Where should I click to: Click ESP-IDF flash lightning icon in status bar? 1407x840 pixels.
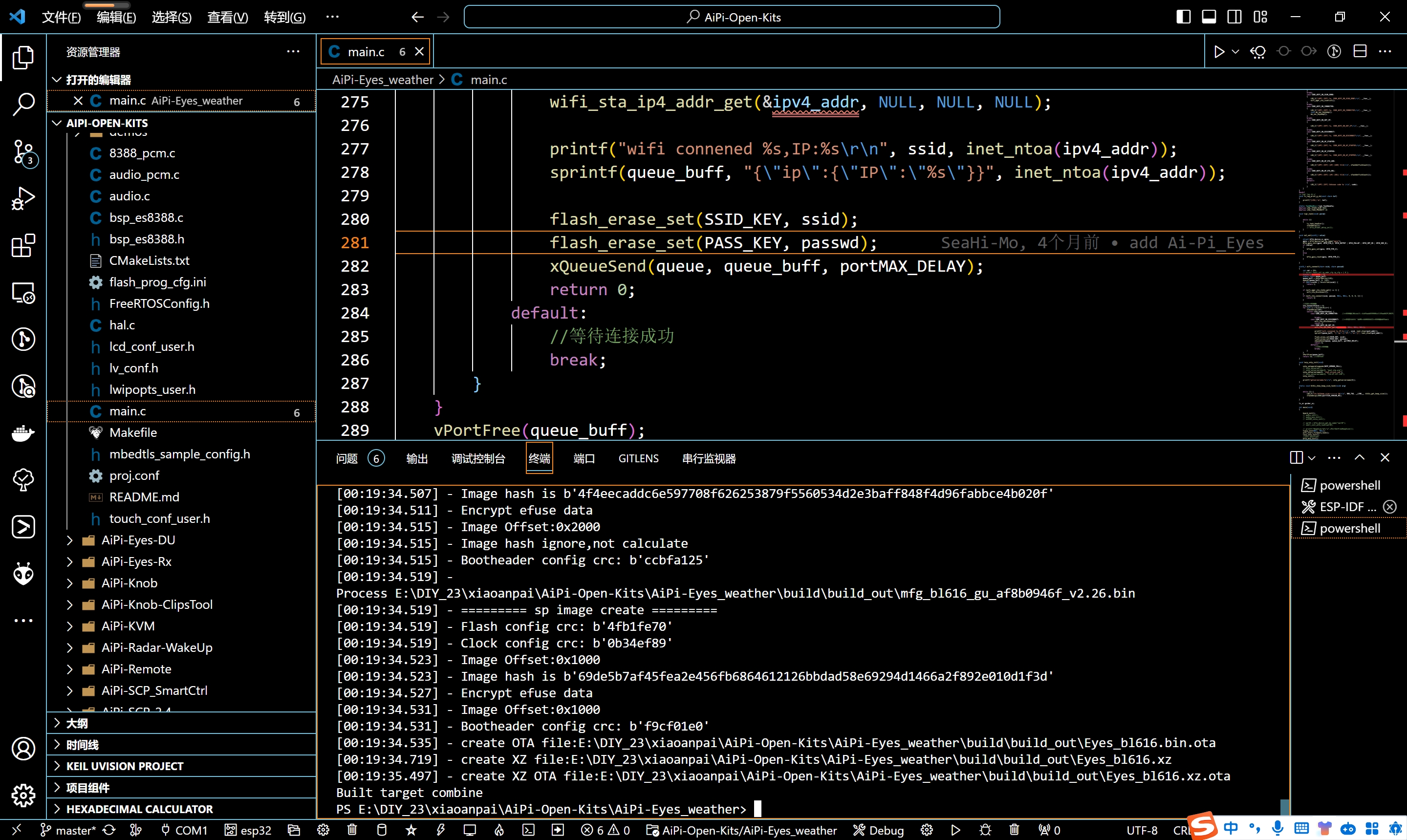coord(440,830)
